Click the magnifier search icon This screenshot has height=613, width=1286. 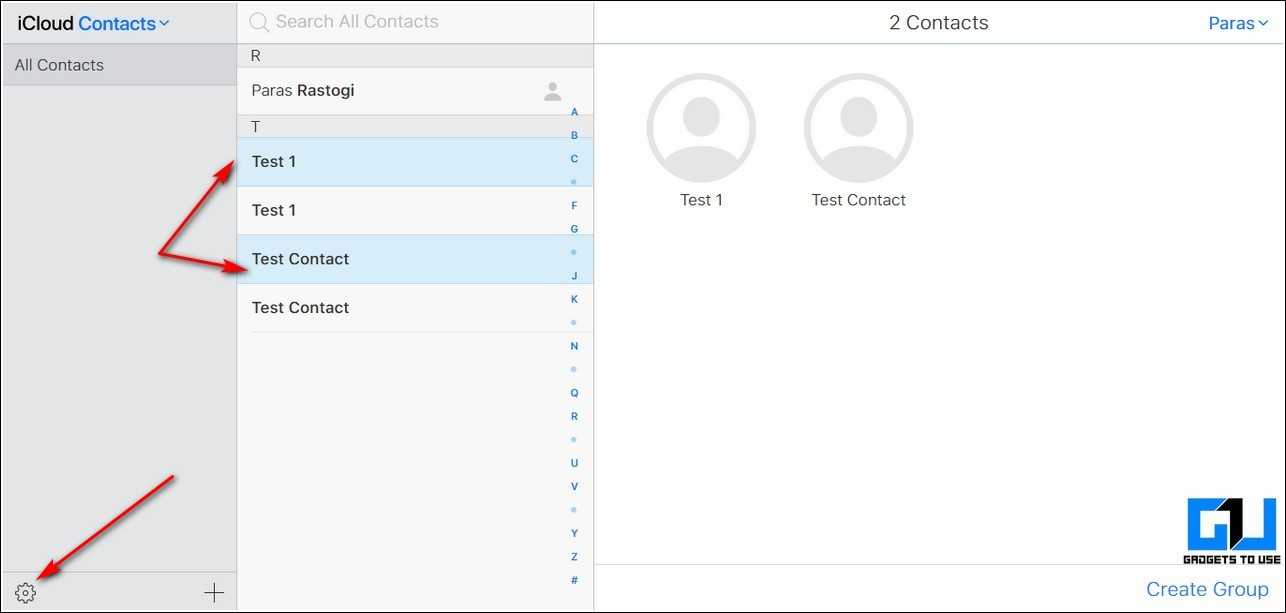(x=259, y=22)
